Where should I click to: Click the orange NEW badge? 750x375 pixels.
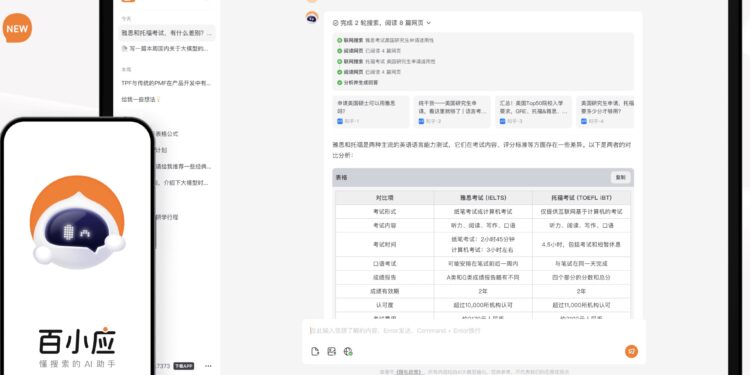tap(17, 28)
